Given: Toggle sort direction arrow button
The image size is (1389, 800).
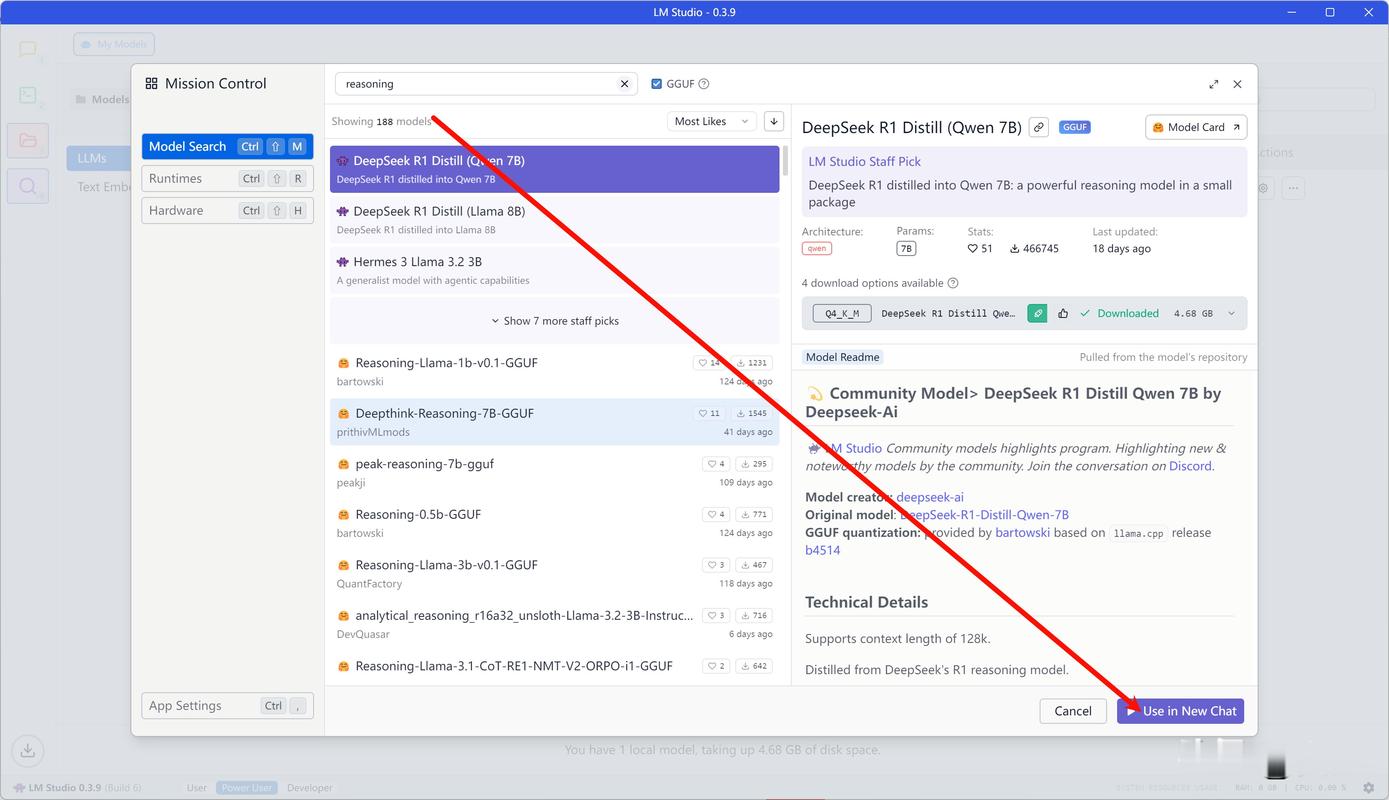Looking at the screenshot, I should pyautogui.click(x=773, y=121).
